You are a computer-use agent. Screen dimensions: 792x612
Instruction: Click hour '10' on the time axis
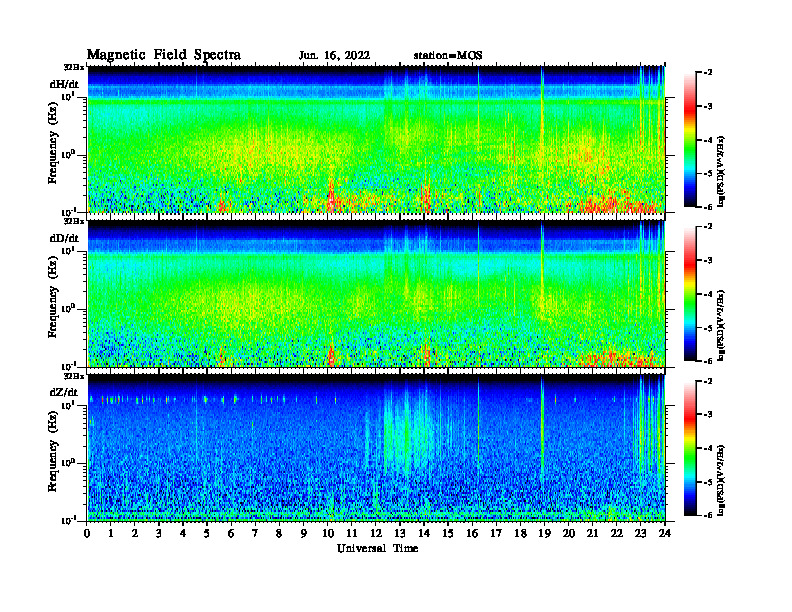tap(328, 533)
